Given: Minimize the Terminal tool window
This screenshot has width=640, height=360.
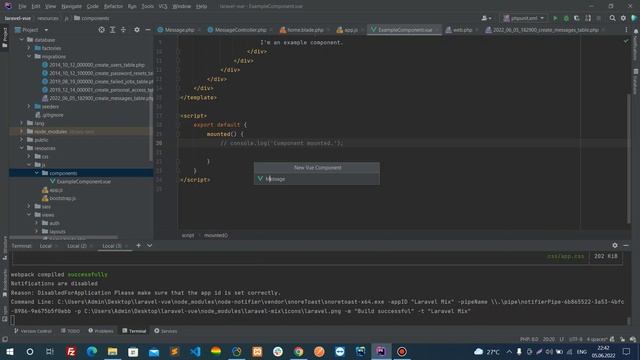Looking at the screenshot, I should tap(626, 245).
